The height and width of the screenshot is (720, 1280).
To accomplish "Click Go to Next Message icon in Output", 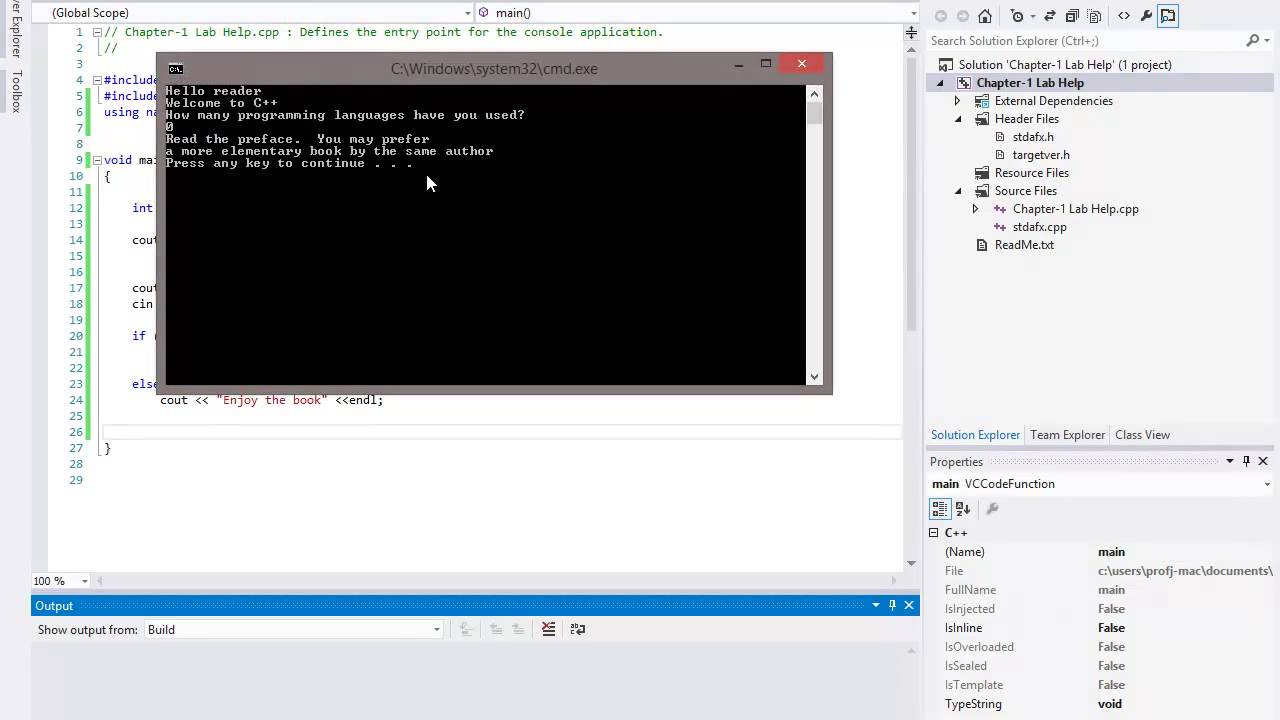I will (518, 629).
